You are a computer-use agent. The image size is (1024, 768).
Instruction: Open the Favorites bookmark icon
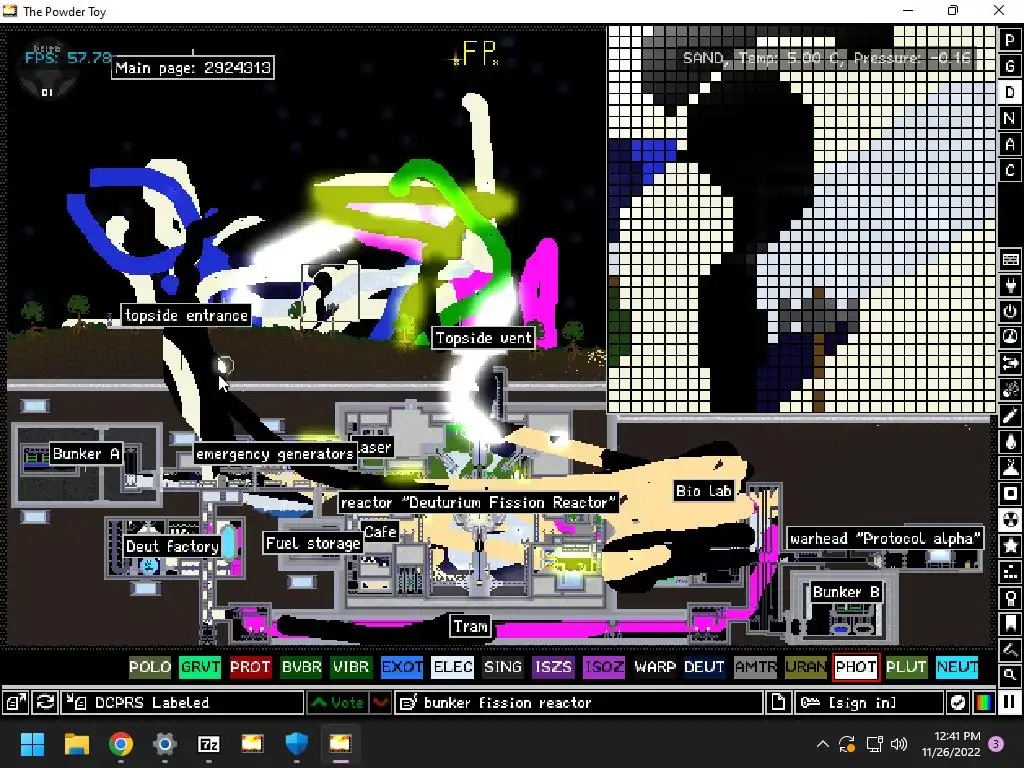(x=1010, y=624)
